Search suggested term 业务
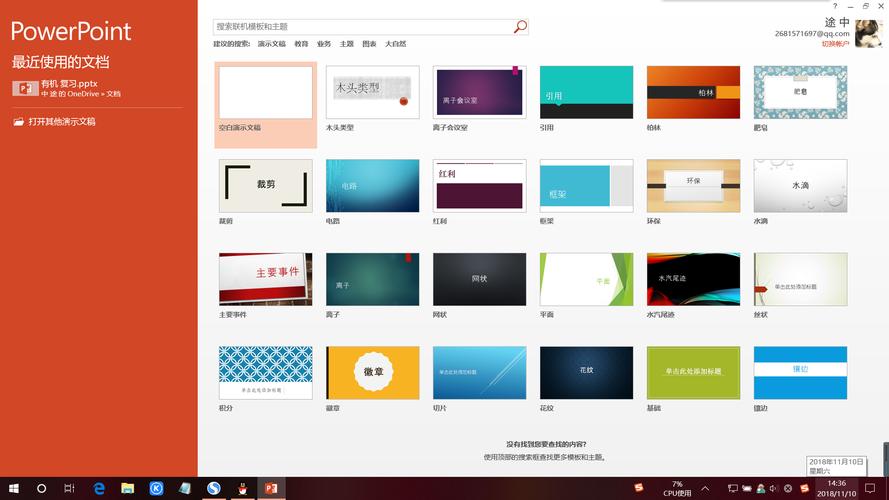Viewport: 889px width, 500px height. [x=324, y=44]
